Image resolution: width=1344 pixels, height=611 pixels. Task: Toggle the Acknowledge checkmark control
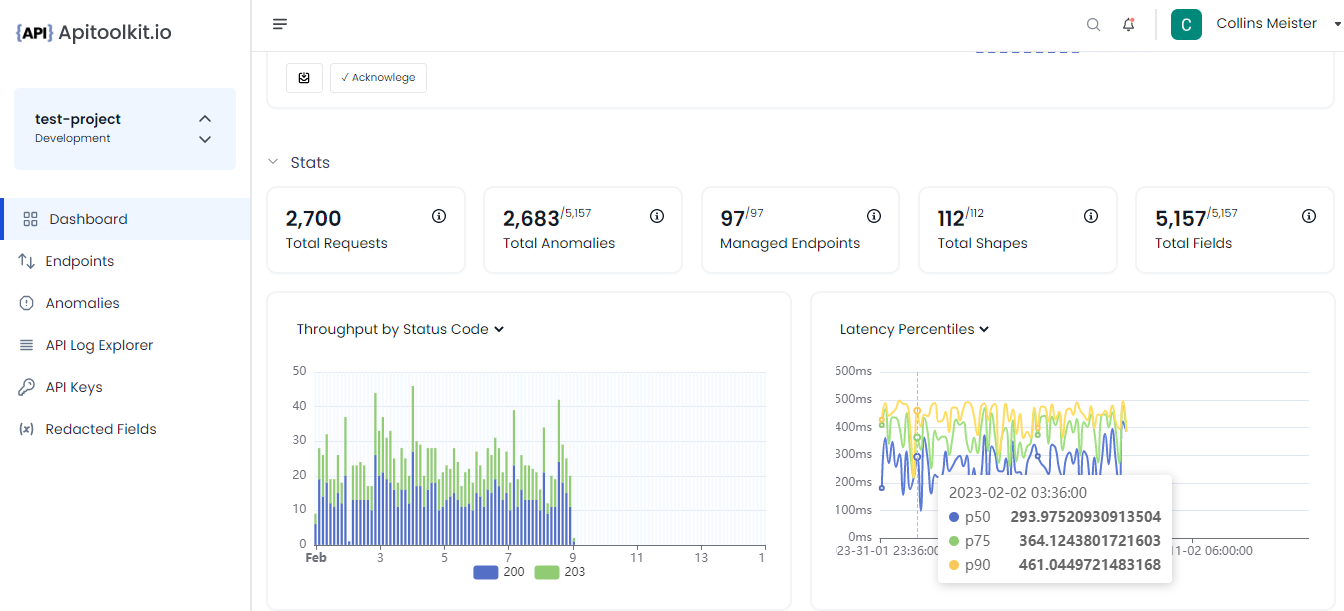[378, 77]
